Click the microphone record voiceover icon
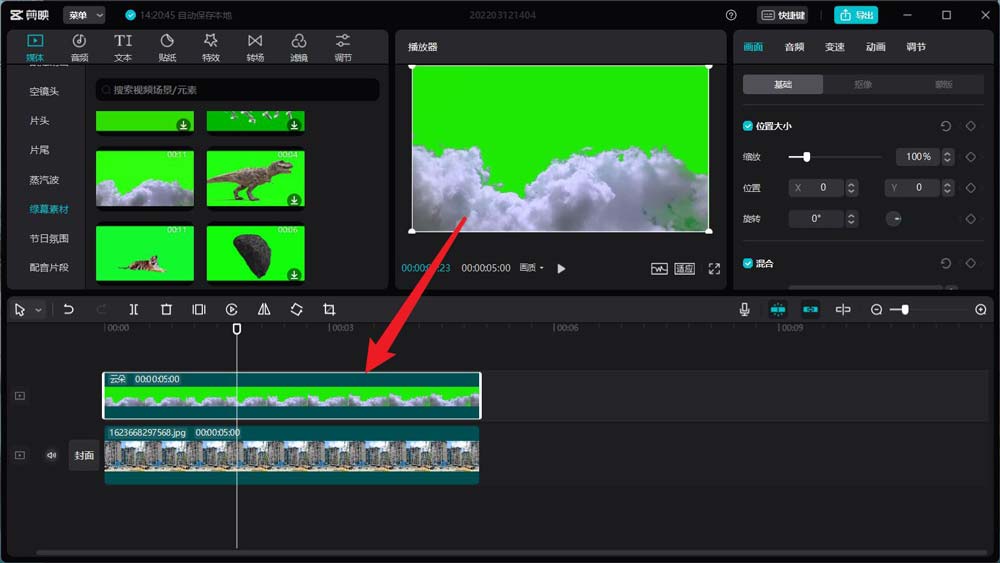The image size is (1000, 563). click(x=744, y=309)
